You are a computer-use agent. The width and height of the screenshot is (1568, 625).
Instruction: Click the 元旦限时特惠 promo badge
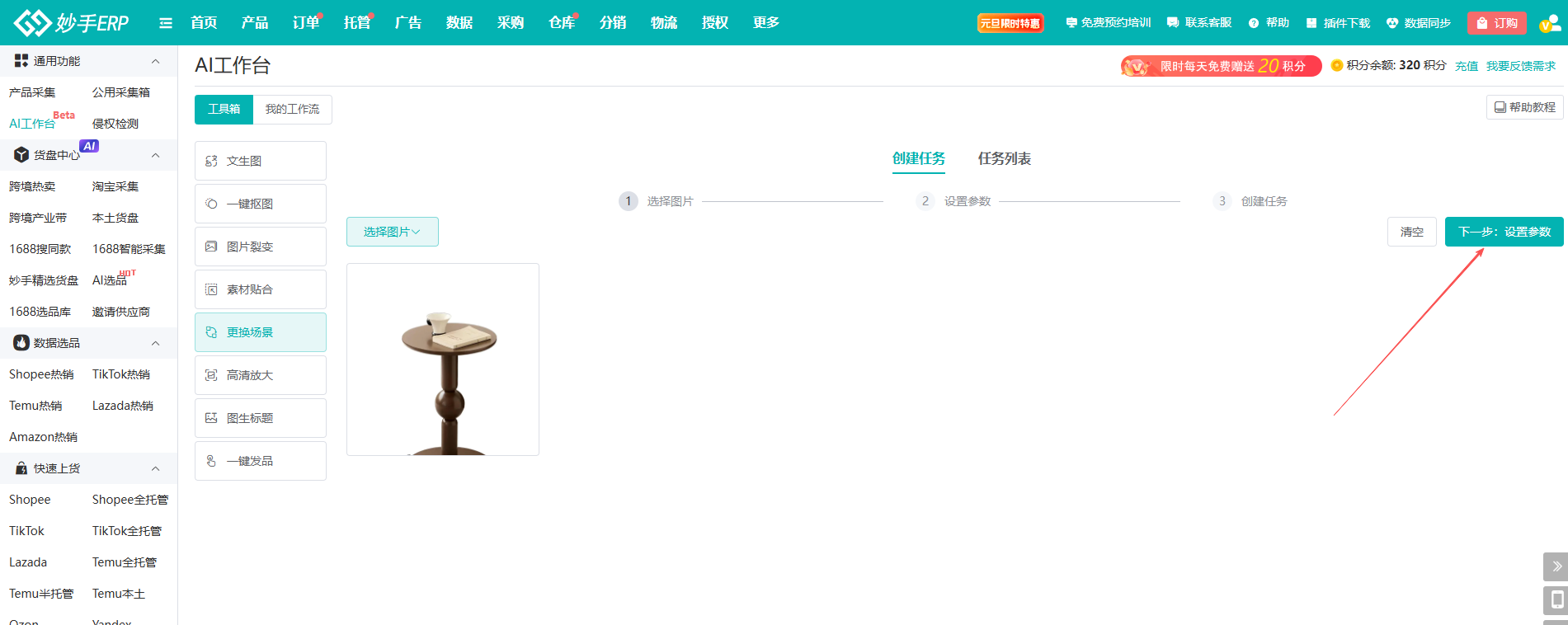pyautogui.click(x=1010, y=23)
